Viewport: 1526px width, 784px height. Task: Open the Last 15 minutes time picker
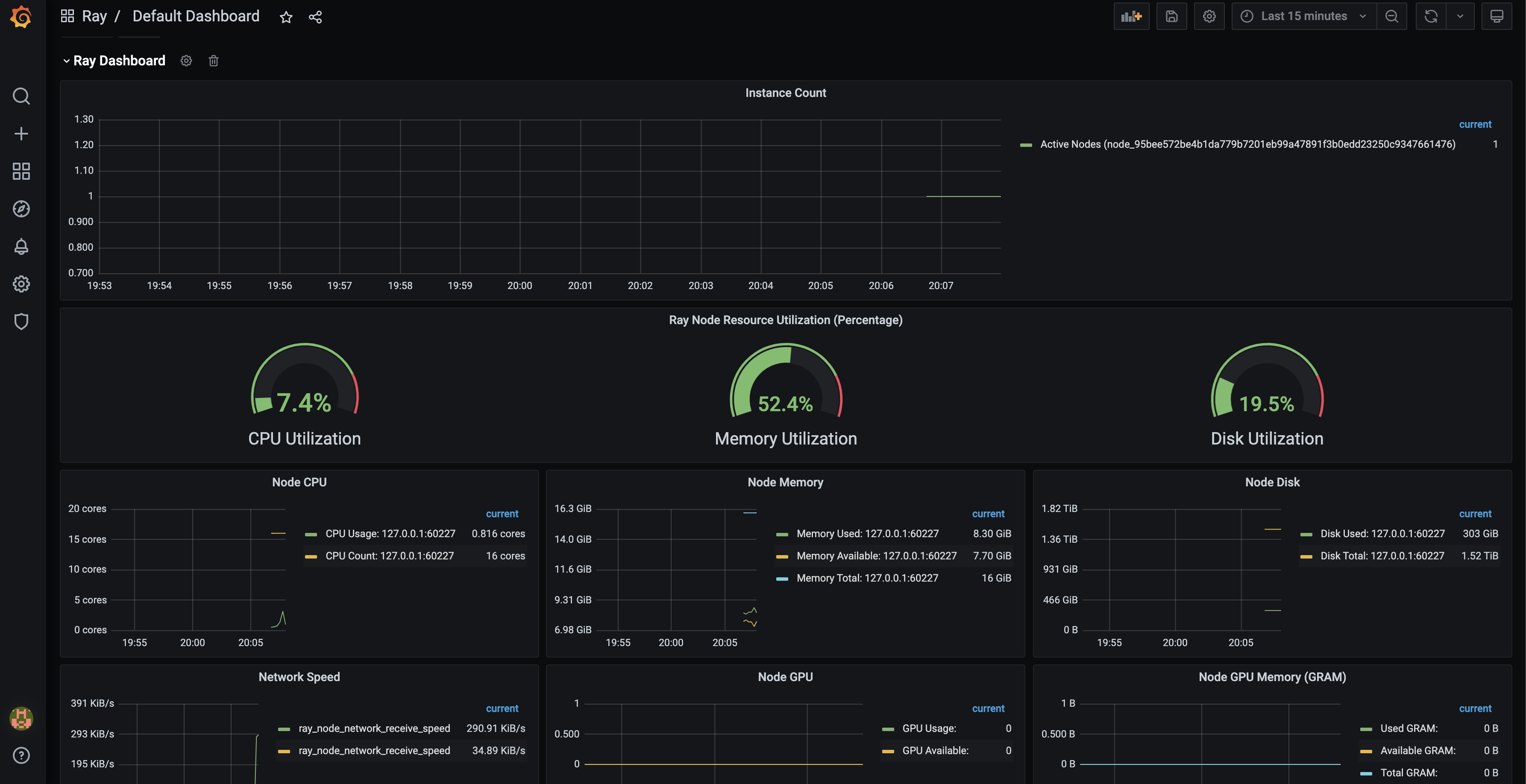pos(1303,17)
